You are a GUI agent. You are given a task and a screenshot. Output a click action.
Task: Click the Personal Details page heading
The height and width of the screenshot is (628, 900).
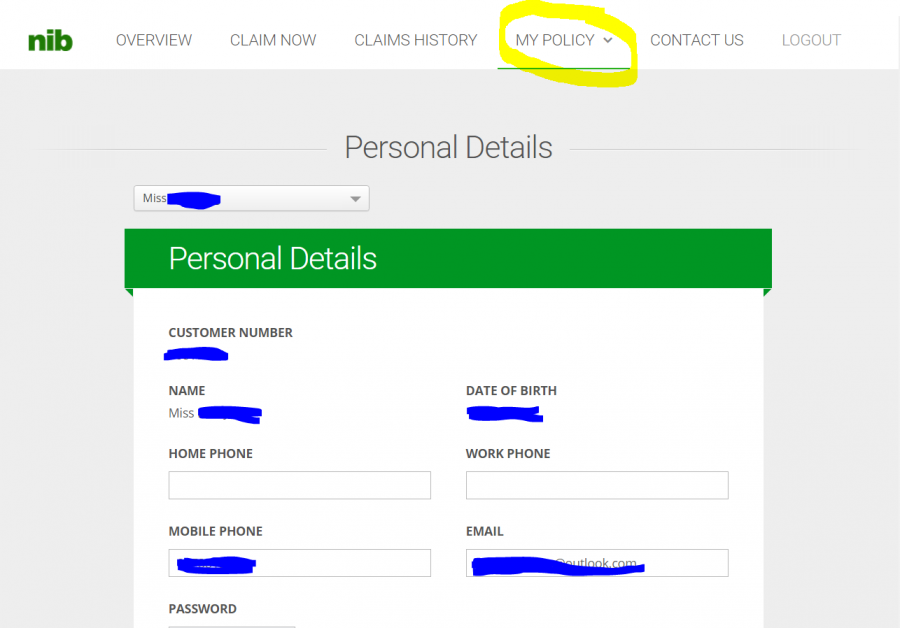click(x=448, y=148)
